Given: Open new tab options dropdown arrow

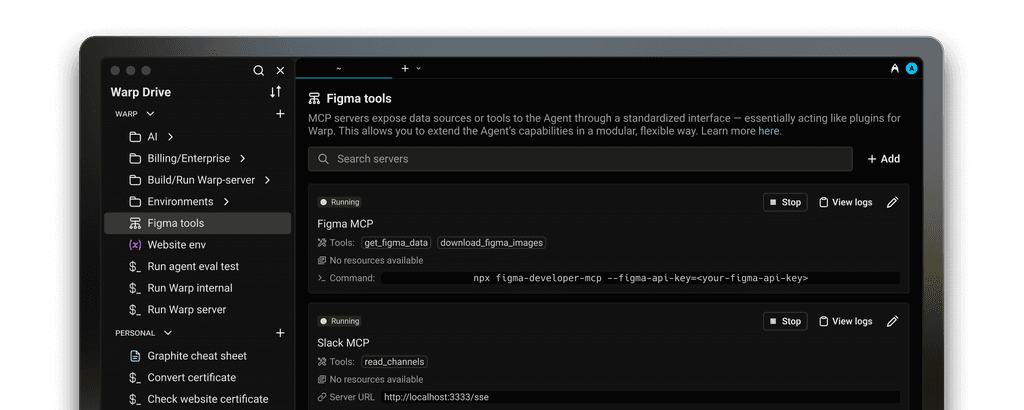Looking at the screenshot, I should [419, 68].
